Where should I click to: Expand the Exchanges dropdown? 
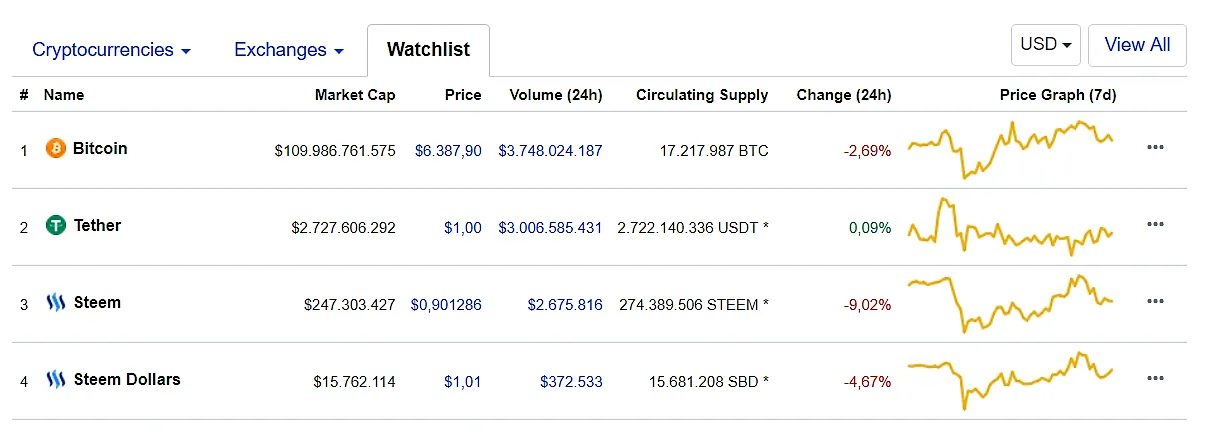click(x=289, y=50)
